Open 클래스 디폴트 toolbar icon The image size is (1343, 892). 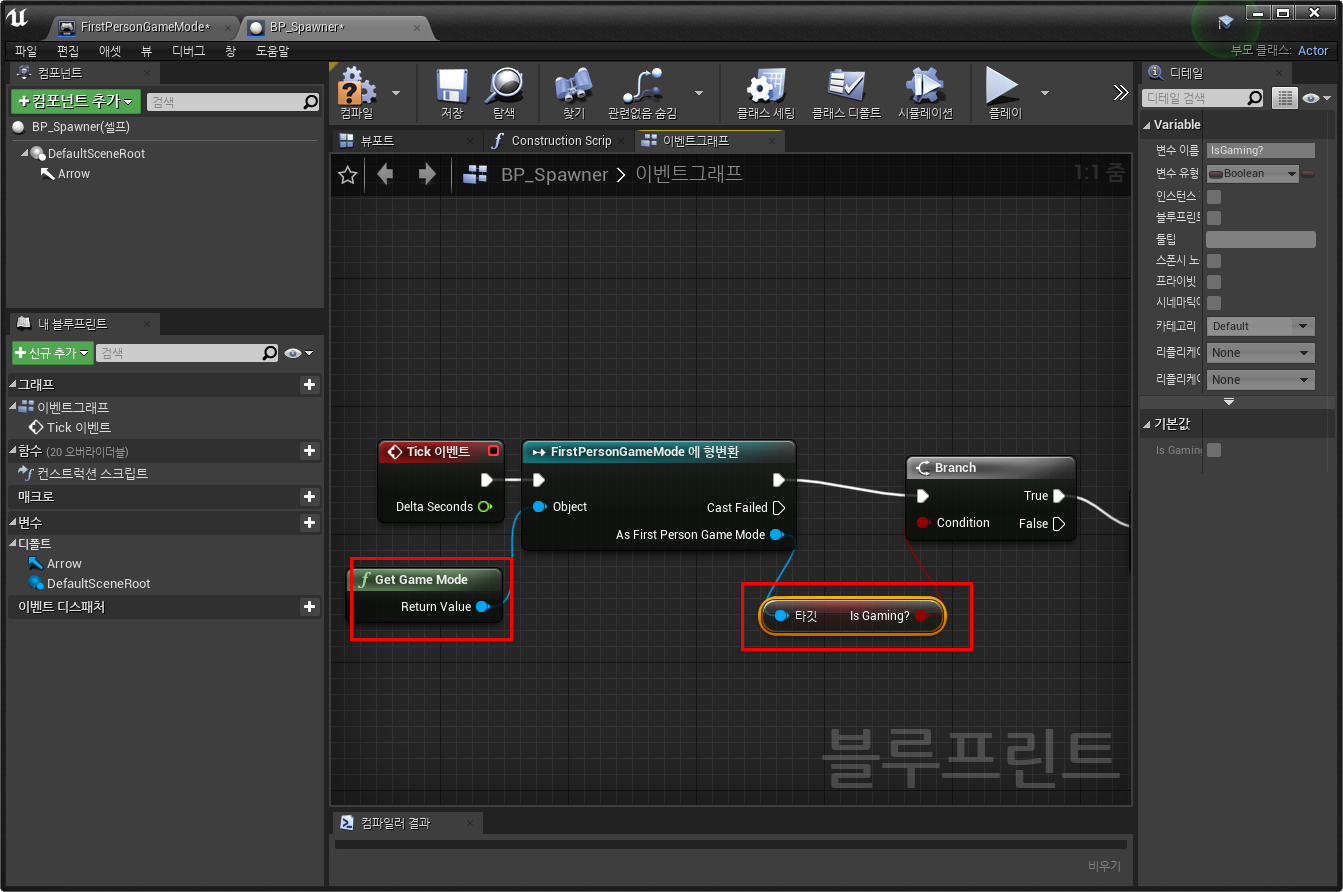(x=846, y=92)
